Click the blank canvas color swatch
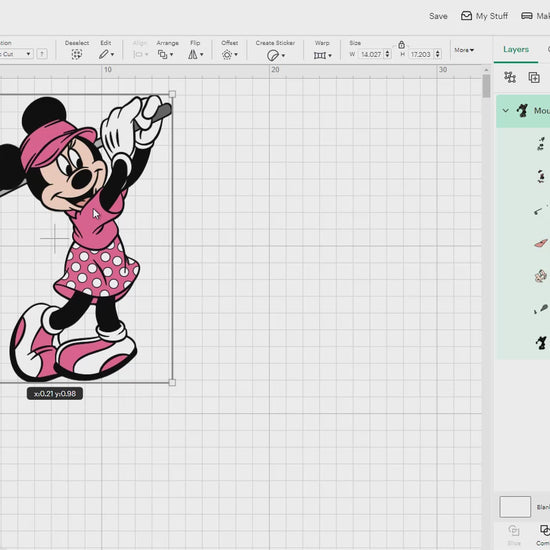 pos(515,507)
